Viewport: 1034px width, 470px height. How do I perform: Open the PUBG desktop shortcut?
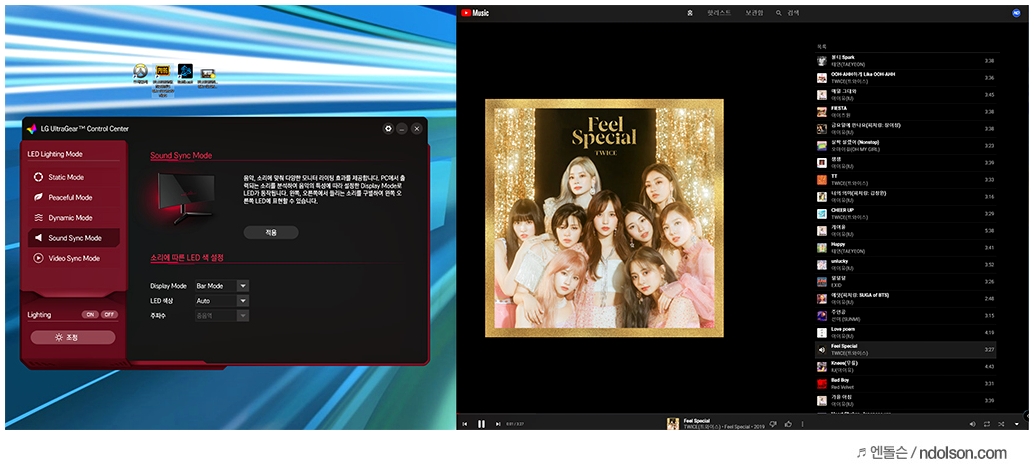[x=162, y=79]
